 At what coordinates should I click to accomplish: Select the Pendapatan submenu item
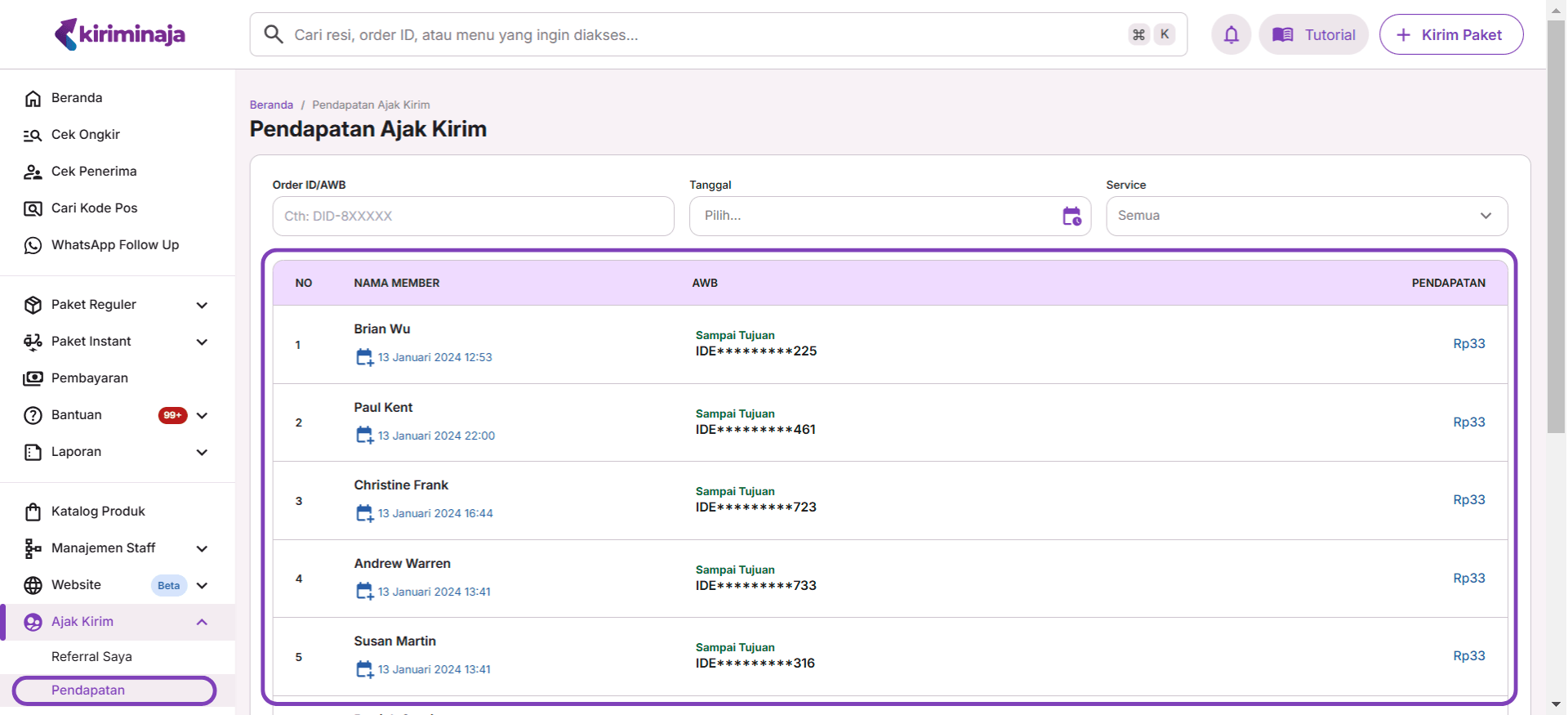[88, 690]
